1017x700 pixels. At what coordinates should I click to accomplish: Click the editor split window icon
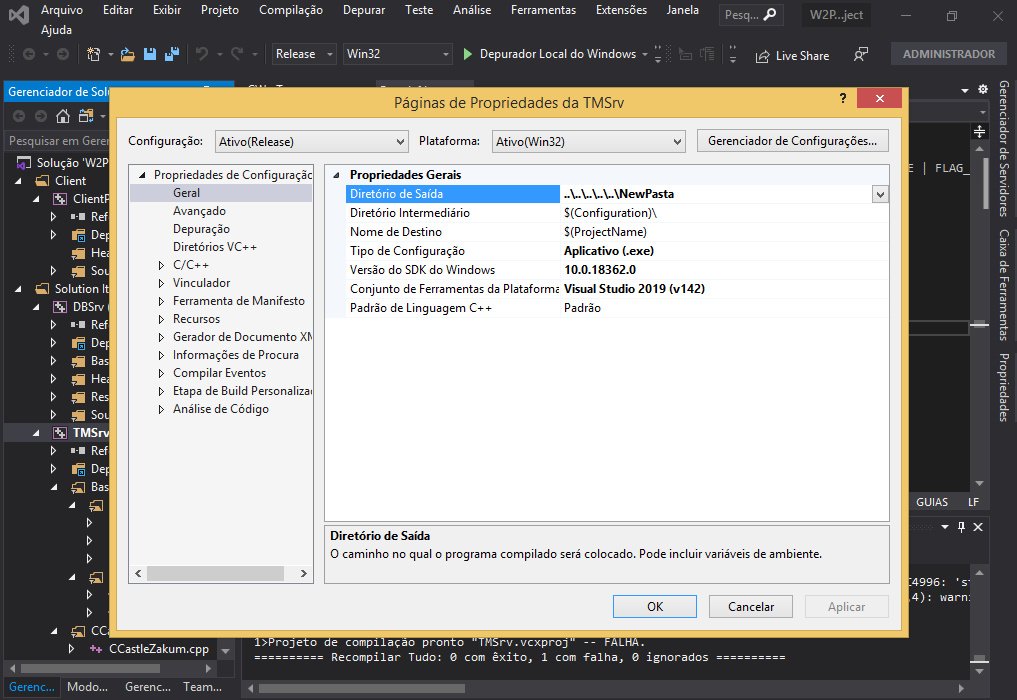[979, 132]
